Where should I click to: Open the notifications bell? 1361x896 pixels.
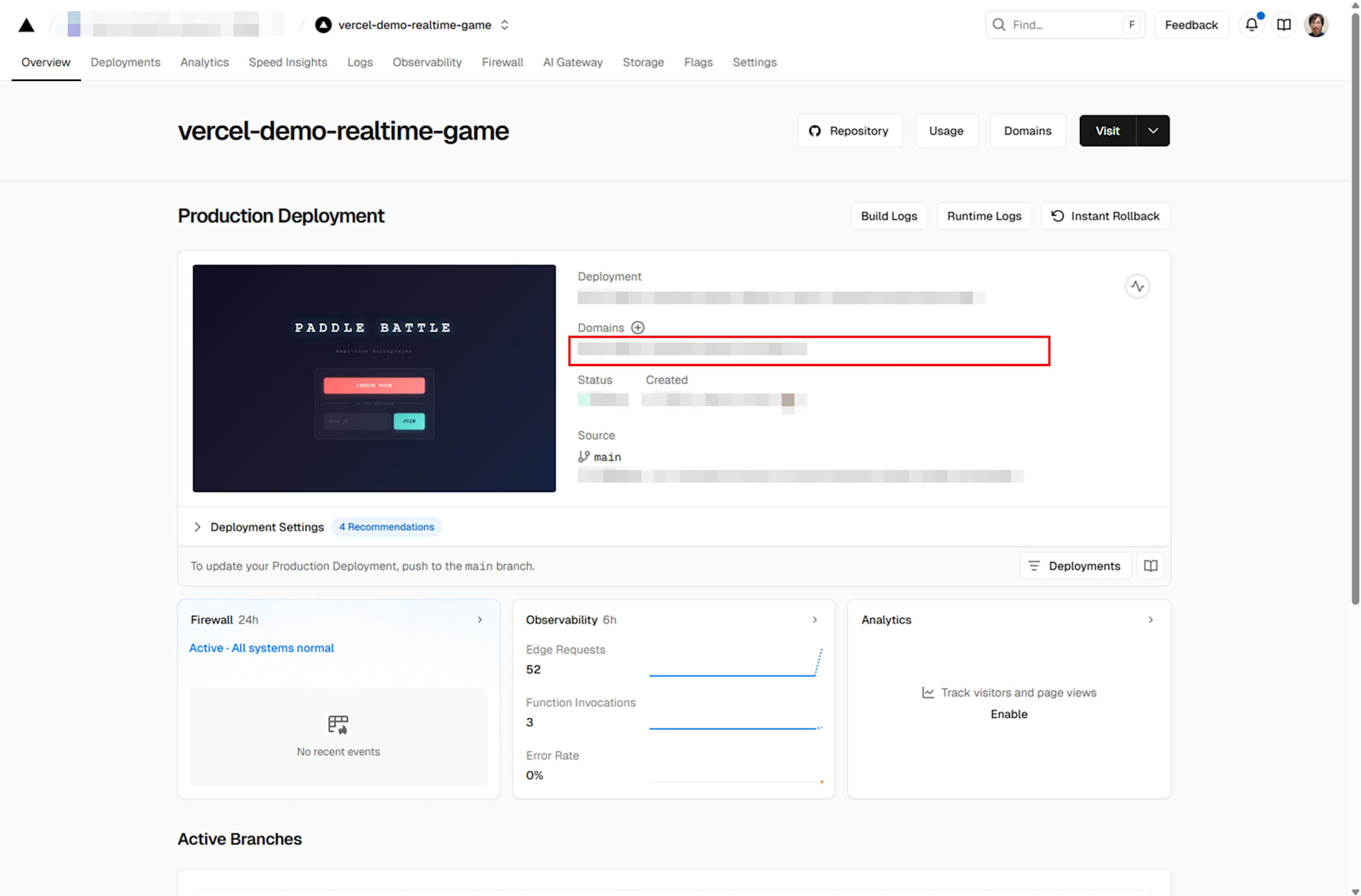pos(1251,25)
